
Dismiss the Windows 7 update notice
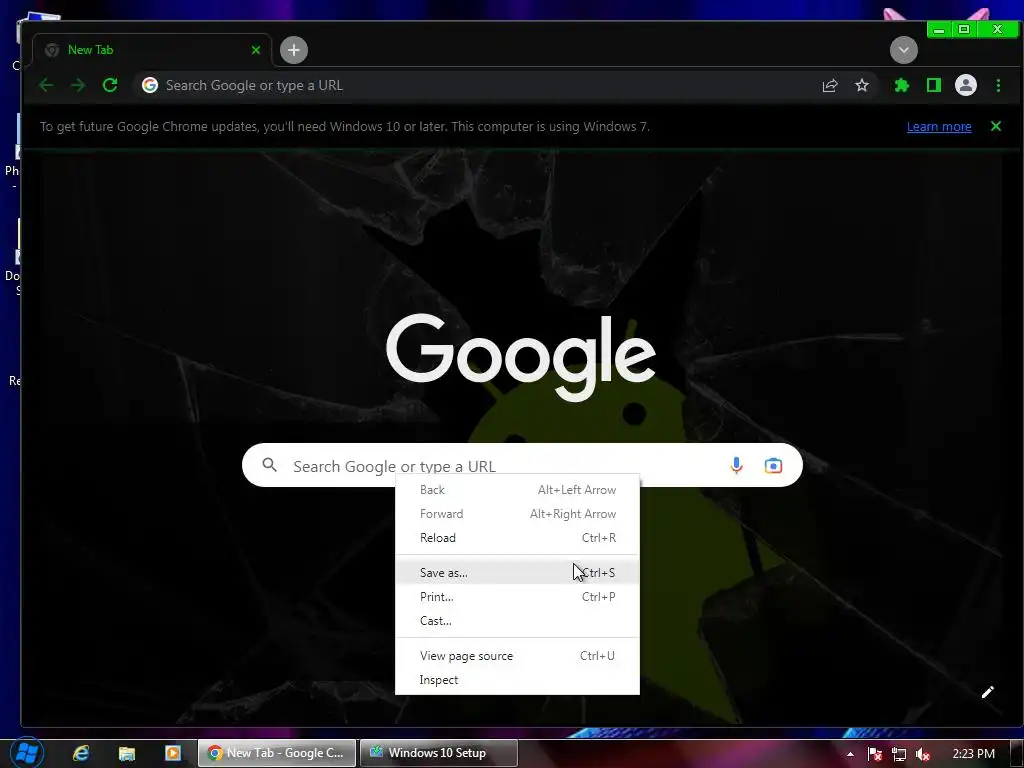(996, 126)
